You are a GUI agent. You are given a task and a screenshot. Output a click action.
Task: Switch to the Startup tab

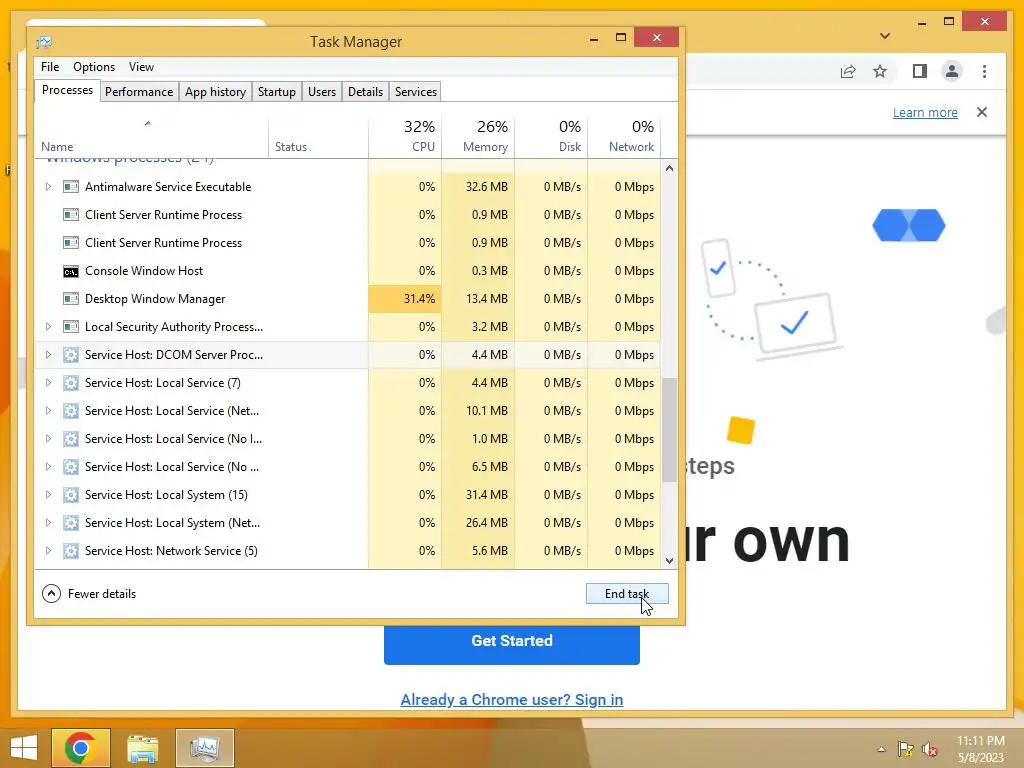(277, 92)
